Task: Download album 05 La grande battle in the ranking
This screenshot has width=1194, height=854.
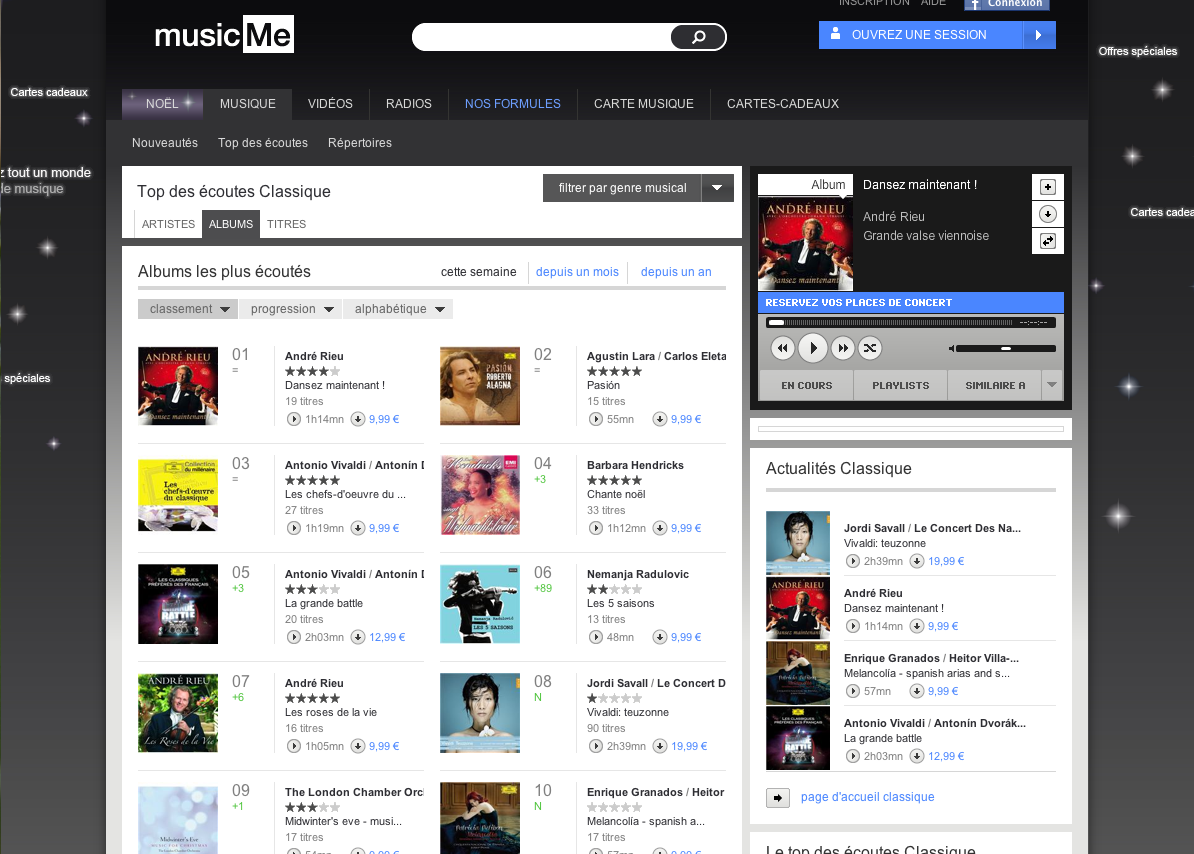Action: (358, 637)
